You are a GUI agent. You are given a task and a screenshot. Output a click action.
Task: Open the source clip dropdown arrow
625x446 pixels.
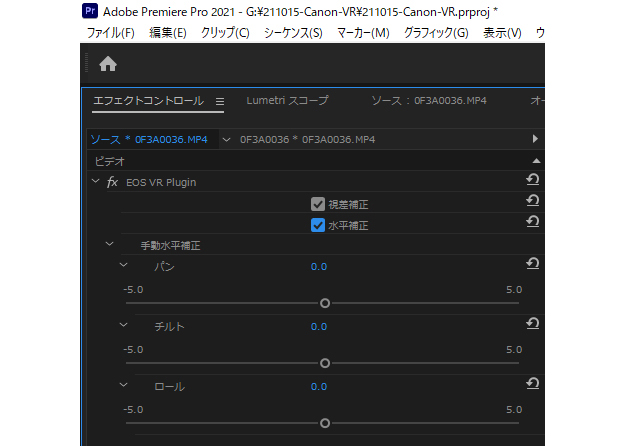[x=226, y=139]
